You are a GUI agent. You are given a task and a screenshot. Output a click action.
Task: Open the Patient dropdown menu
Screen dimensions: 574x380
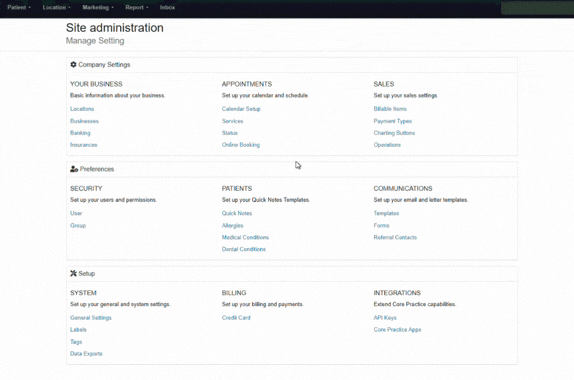(19, 7)
